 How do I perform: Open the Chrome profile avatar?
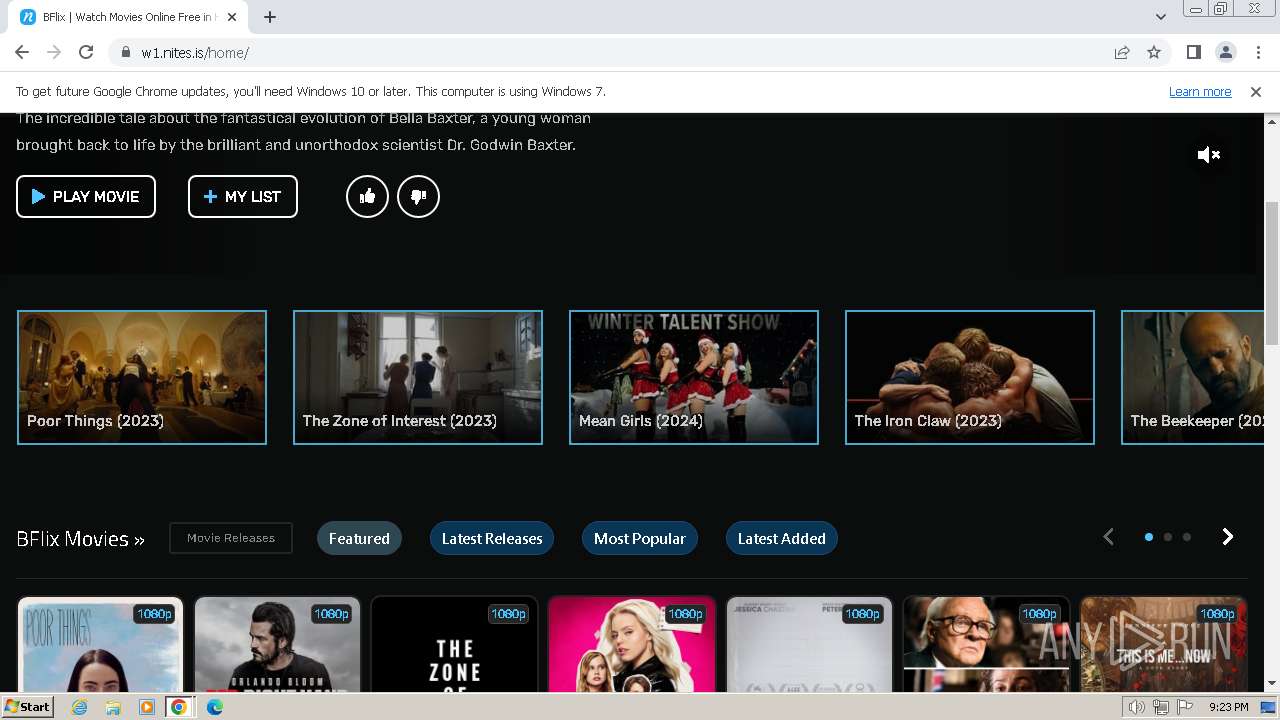1225,52
